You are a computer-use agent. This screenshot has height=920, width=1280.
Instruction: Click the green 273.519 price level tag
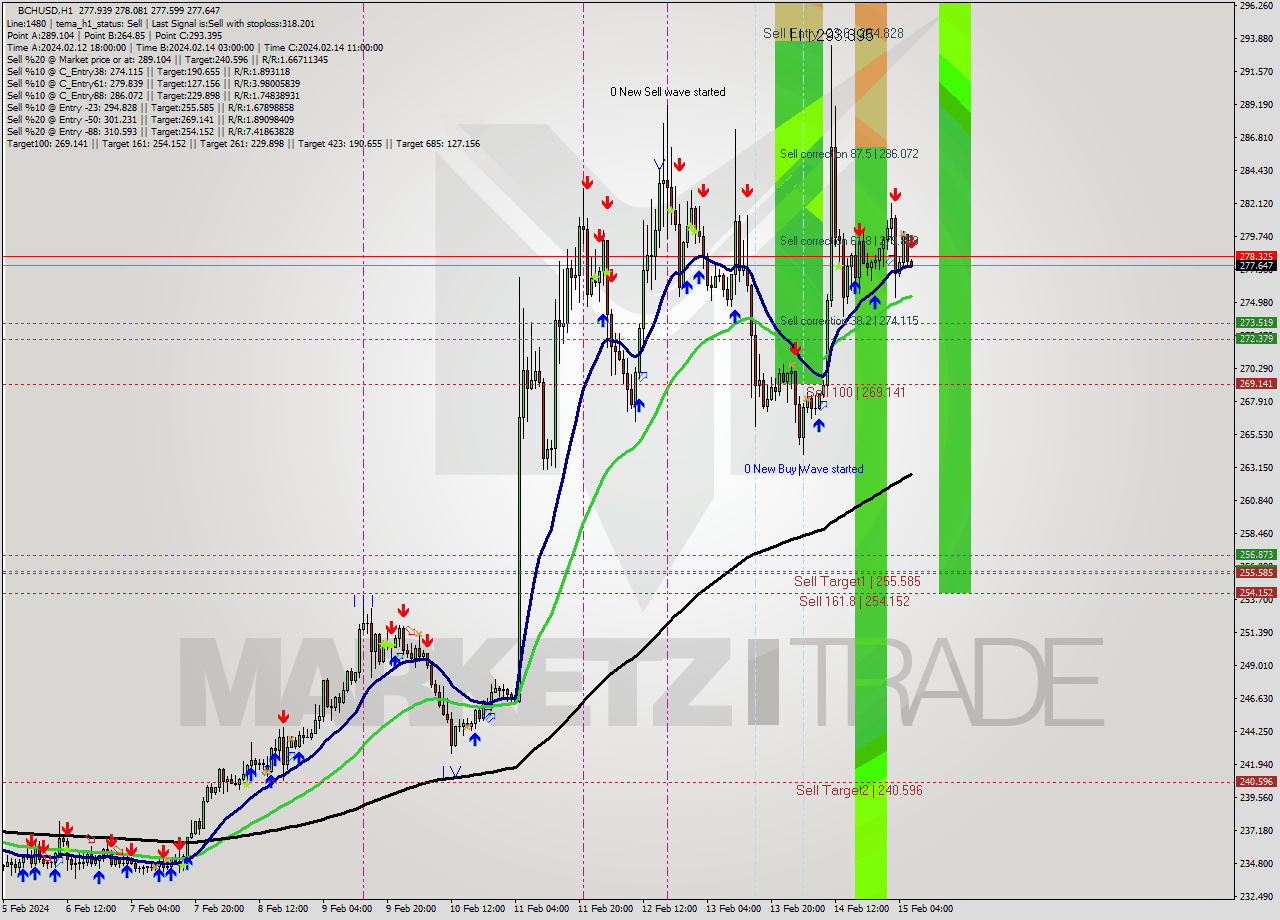tap(1257, 322)
